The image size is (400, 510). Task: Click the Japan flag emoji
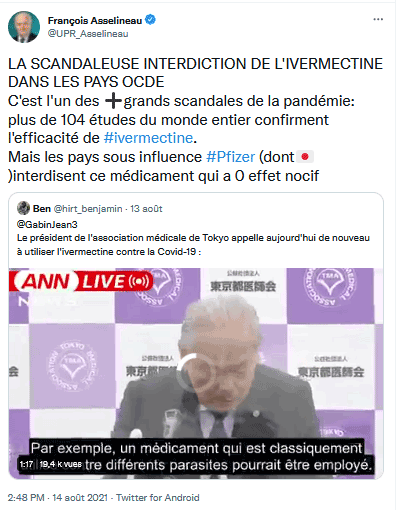305,157
